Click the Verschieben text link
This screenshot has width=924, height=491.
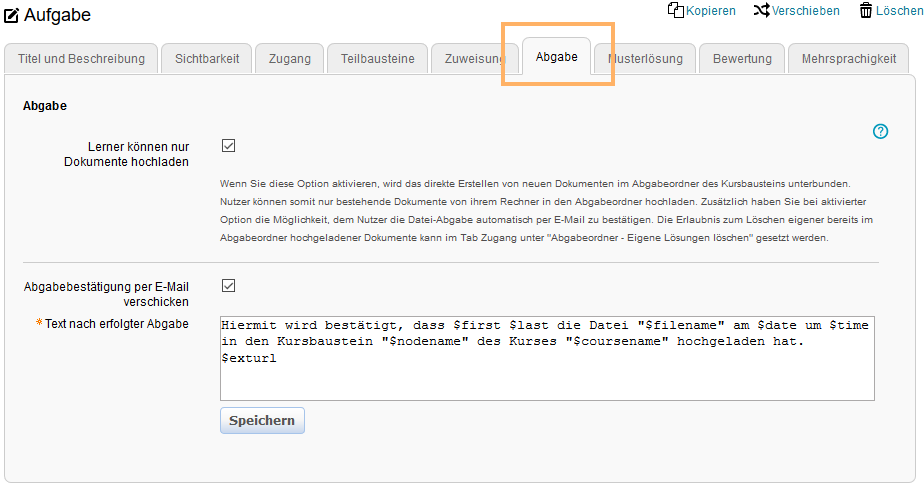pyautogui.click(x=806, y=11)
